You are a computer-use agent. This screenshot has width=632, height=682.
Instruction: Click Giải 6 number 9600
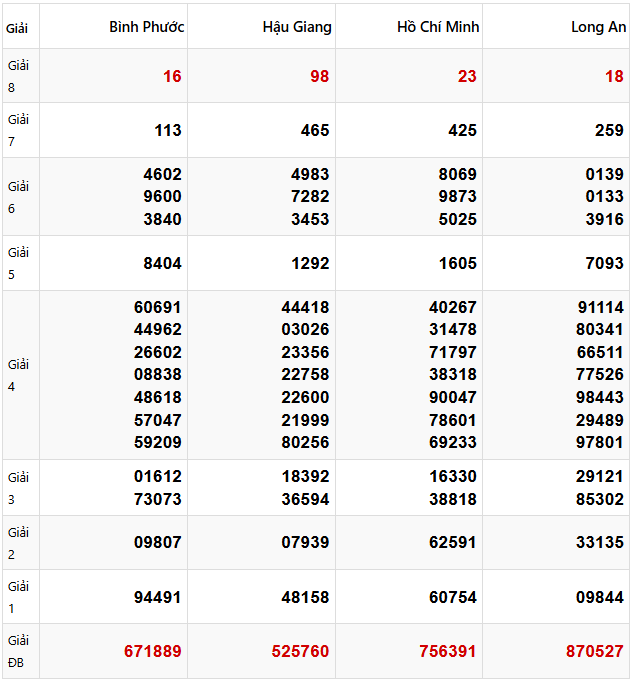(x=163, y=196)
